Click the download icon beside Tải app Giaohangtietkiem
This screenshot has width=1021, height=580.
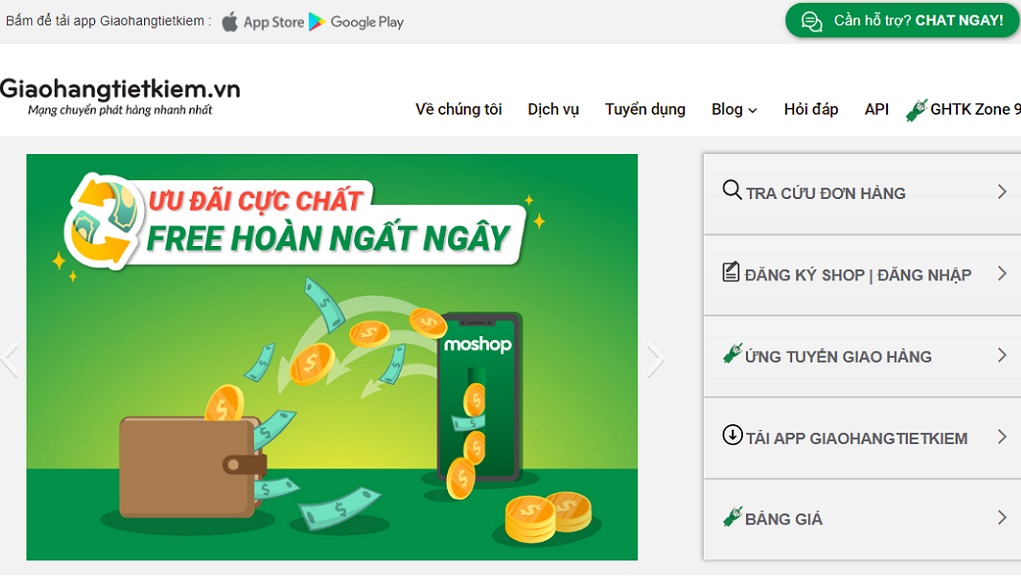(x=733, y=435)
